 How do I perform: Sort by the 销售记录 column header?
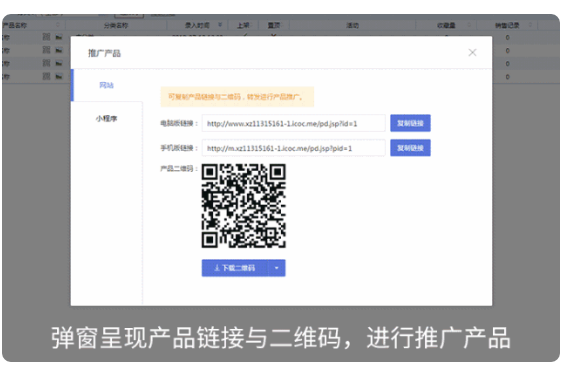[507, 25]
